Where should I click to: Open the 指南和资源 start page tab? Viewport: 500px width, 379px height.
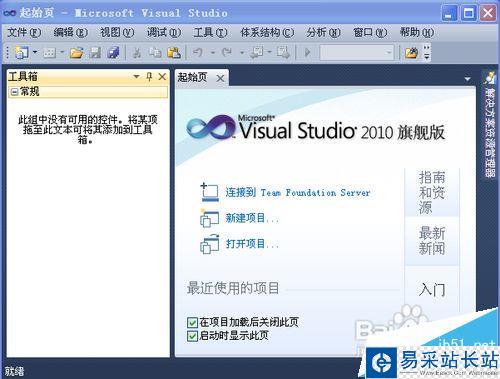coord(432,192)
